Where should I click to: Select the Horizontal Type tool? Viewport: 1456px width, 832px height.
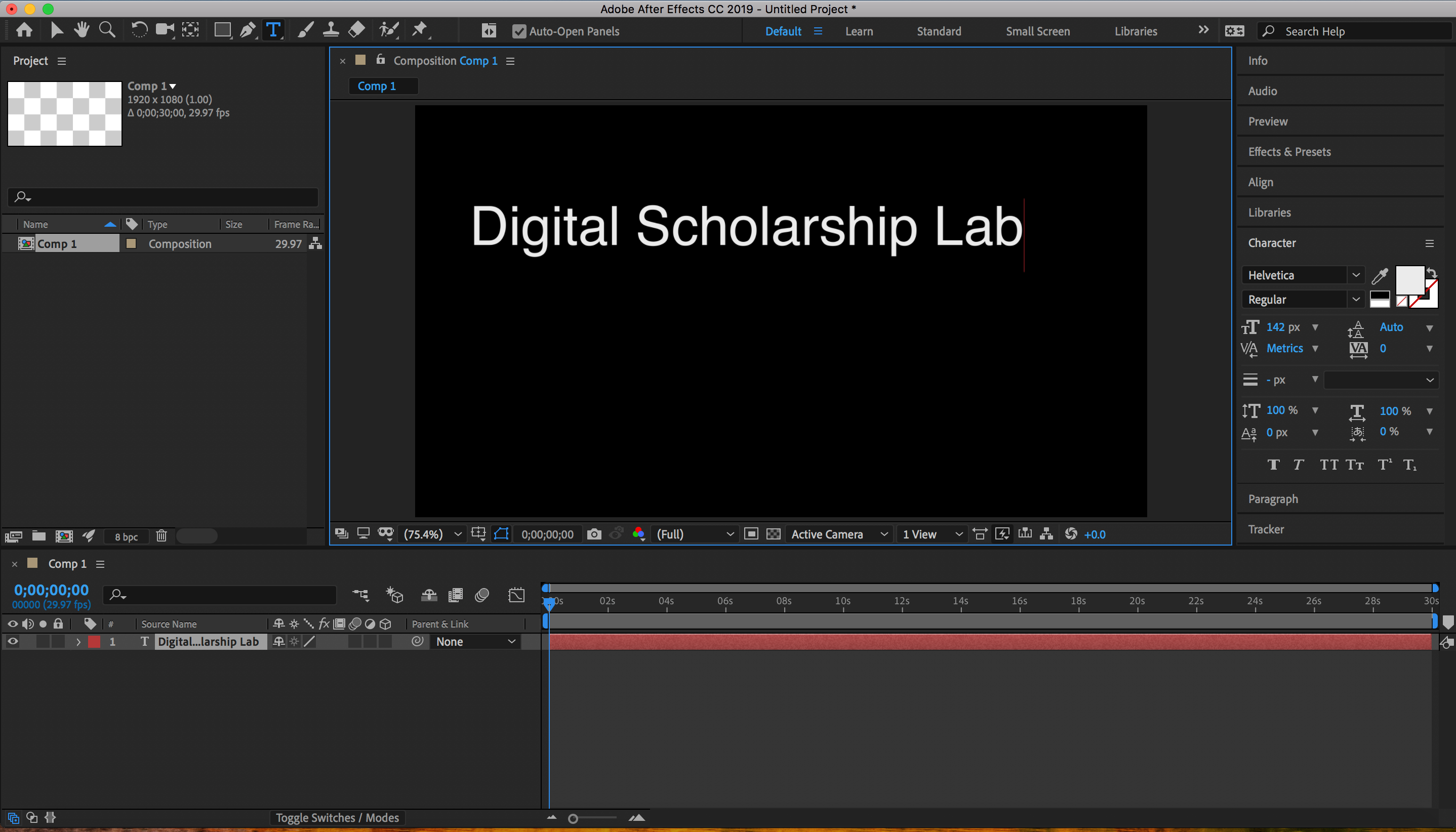pos(274,30)
